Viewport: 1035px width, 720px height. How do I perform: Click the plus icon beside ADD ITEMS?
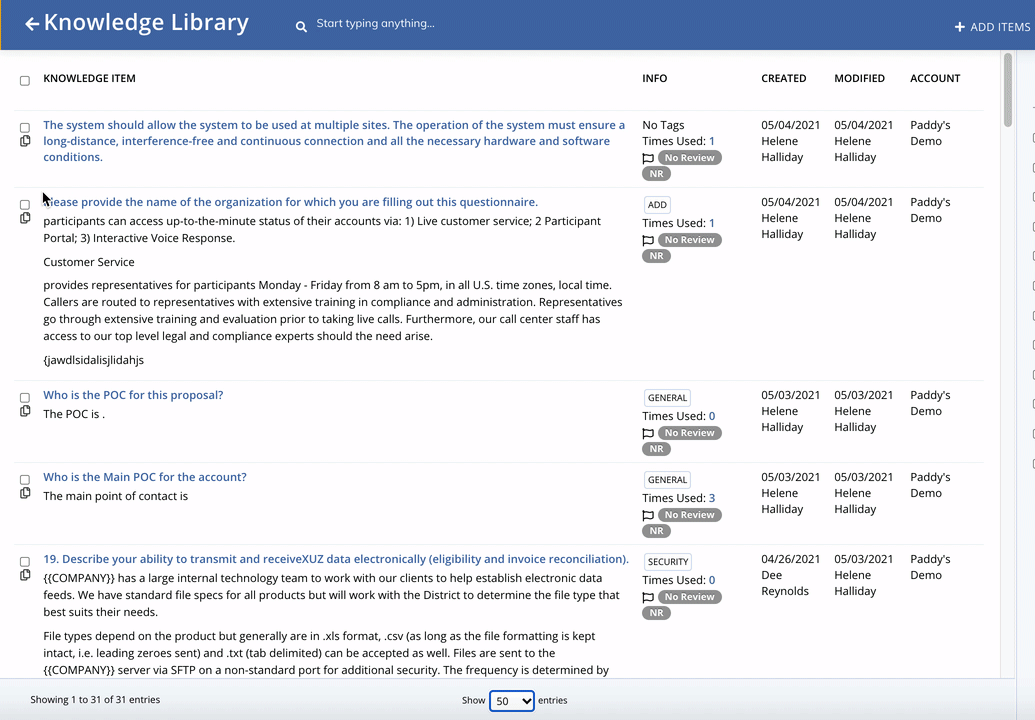960,27
